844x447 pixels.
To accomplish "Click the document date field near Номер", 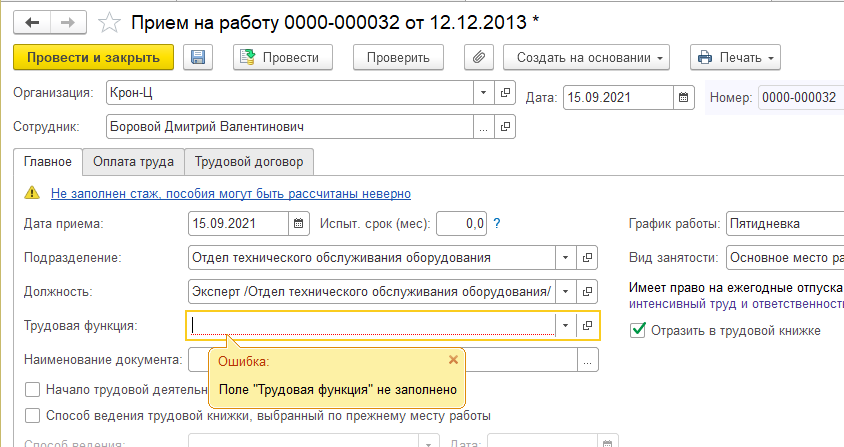I will [618, 97].
